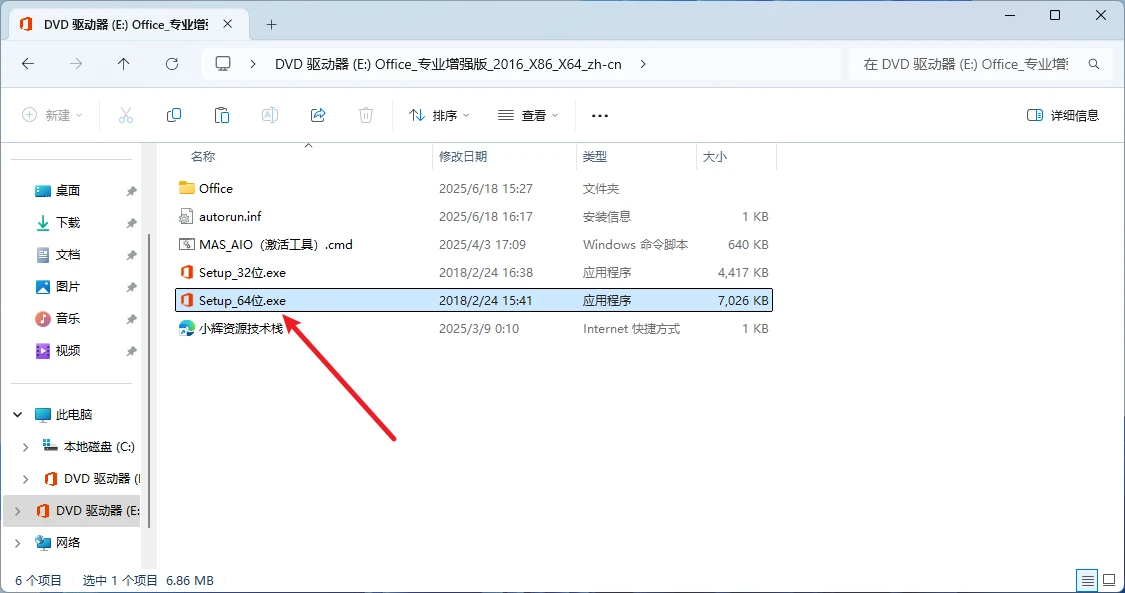Select MAS_AIO（激活工具）.cmd file name

click(276, 245)
